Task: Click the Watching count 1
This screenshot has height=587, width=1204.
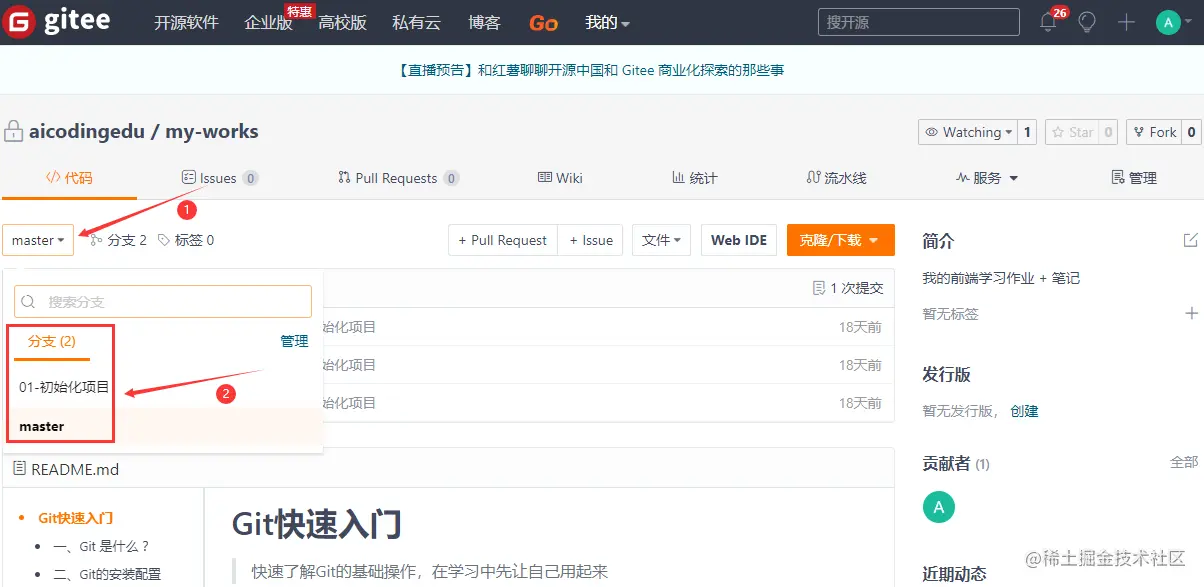Action: pyautogui.click(x=1027, y=132)
